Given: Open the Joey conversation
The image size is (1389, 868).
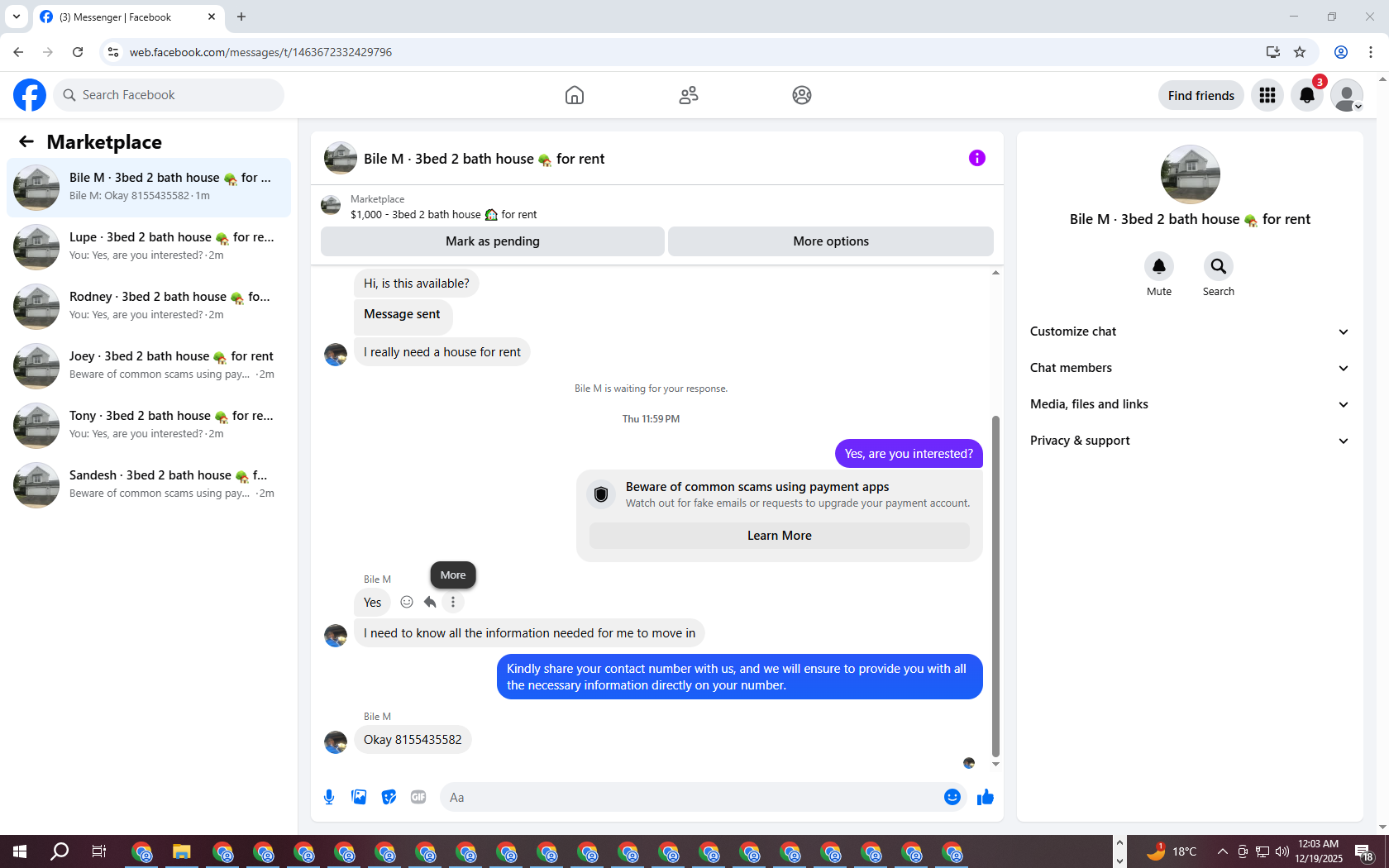Looking at the screenshot, I should 149,366.
